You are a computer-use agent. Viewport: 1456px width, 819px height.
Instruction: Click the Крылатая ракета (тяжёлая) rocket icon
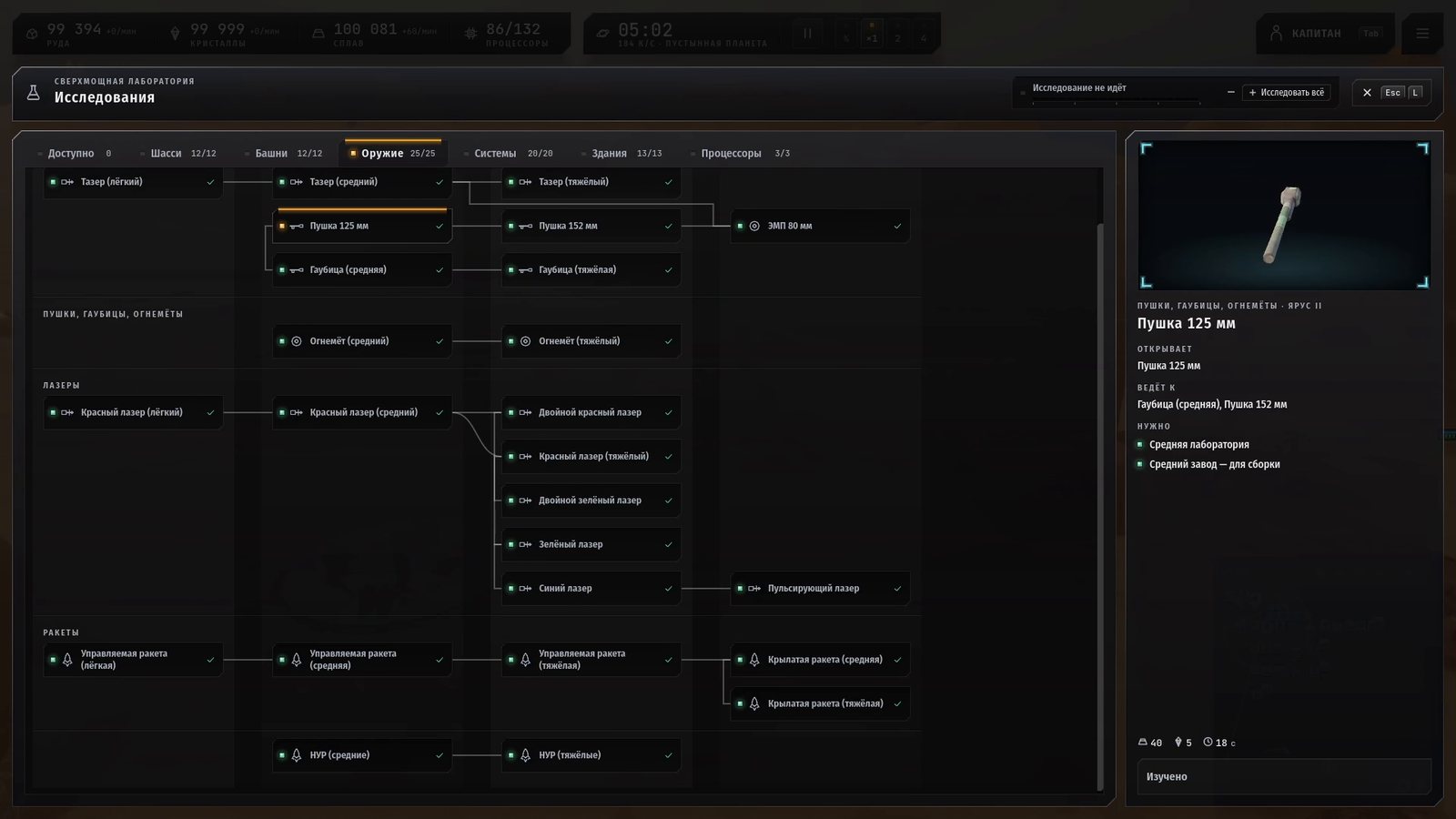(754, 703)
